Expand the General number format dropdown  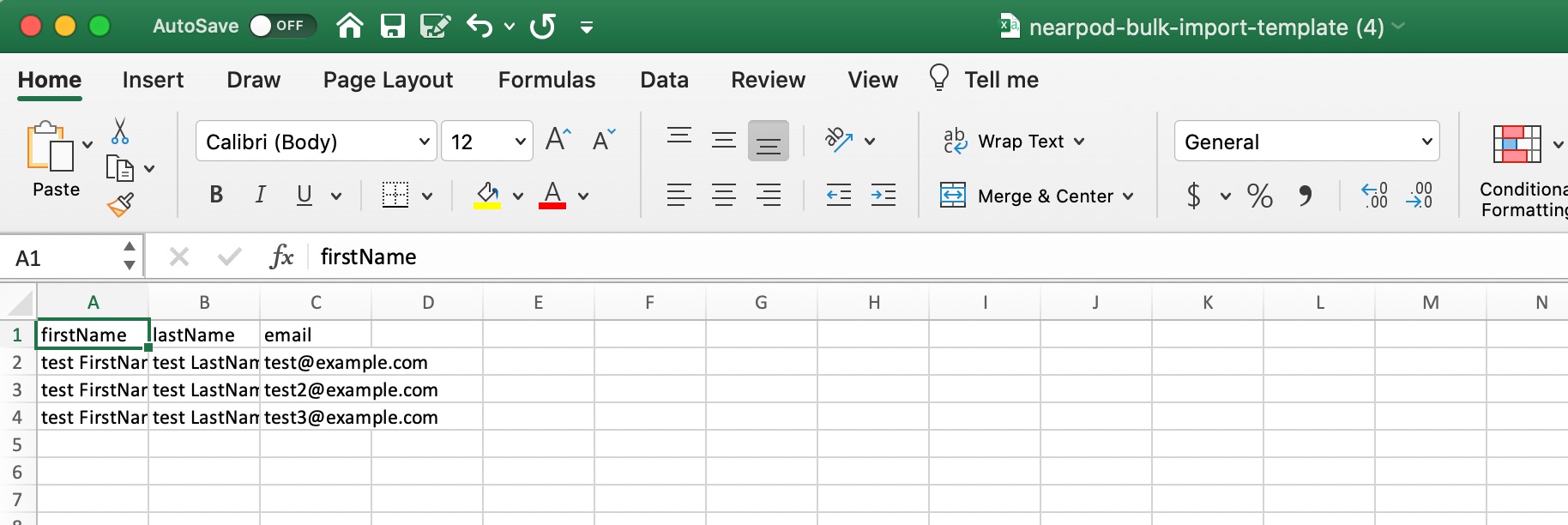coord(1426,142)
